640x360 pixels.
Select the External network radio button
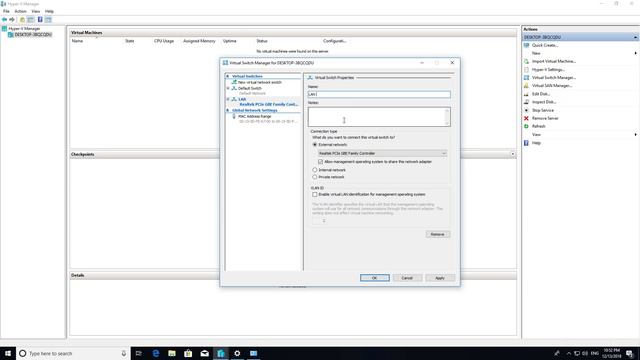pyautogui.click(x=315, y=145)
